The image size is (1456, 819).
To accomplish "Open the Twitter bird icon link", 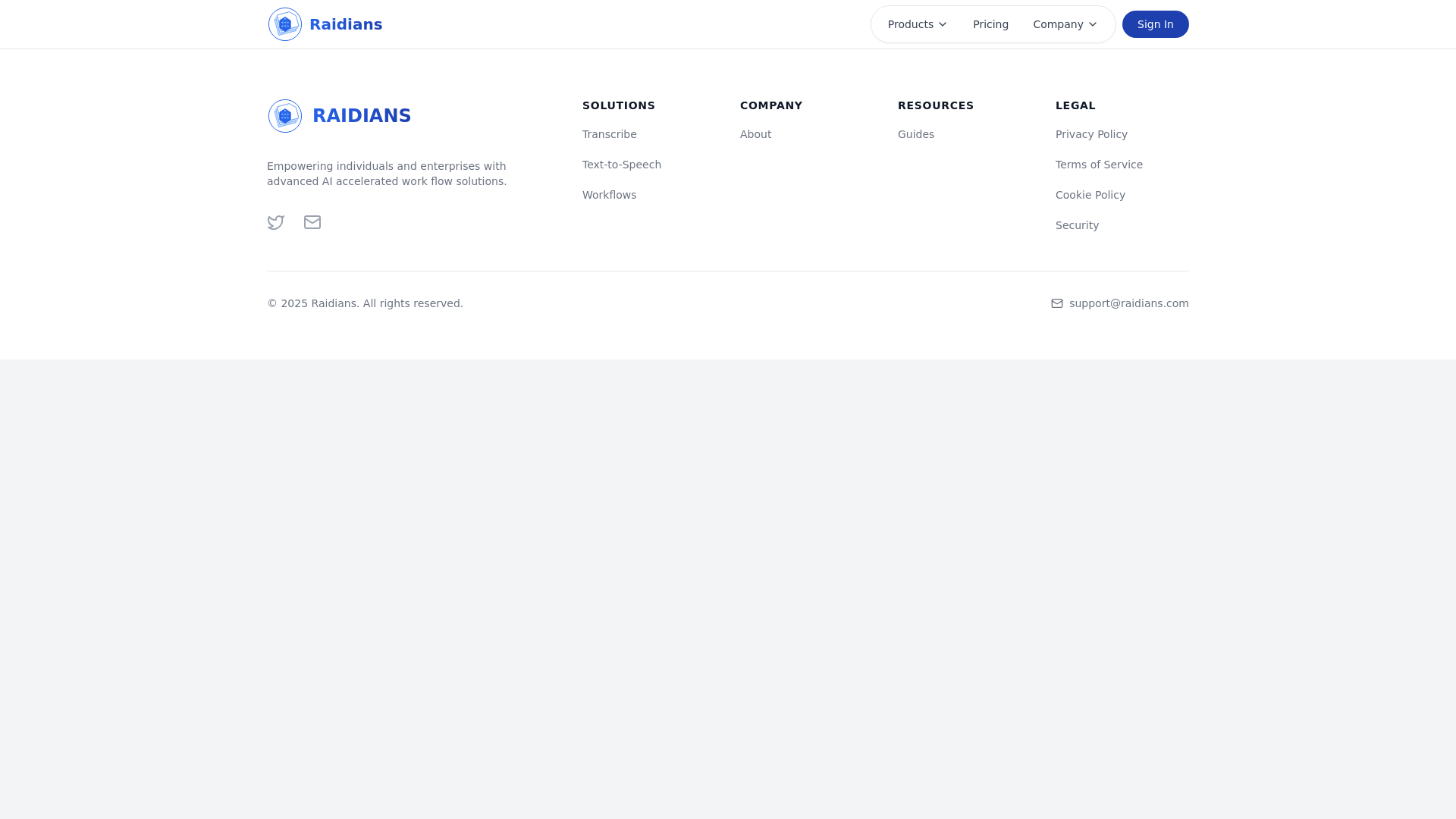I will 276,222.
